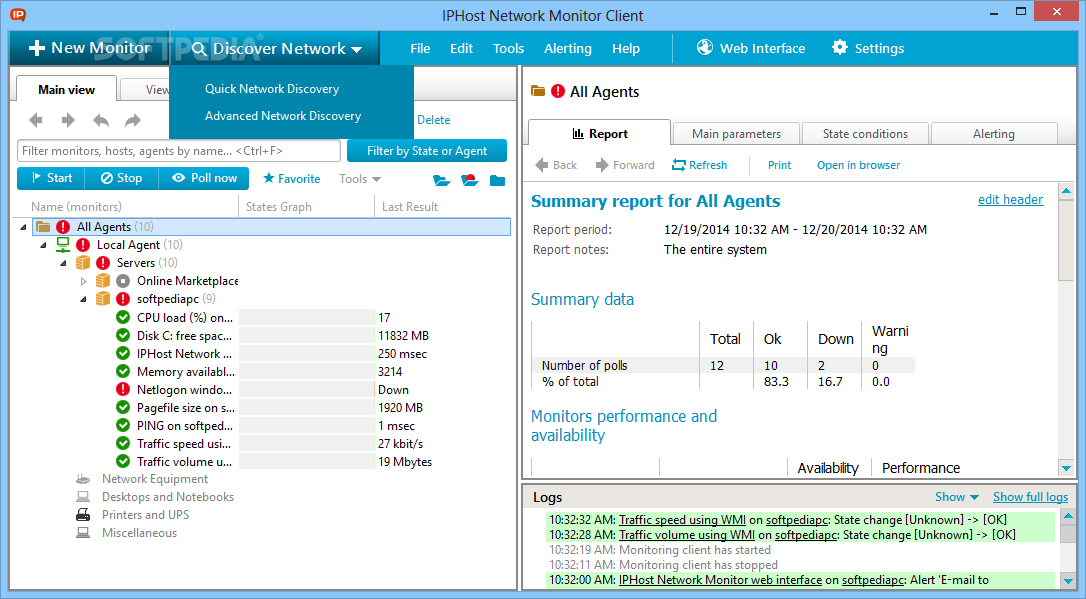Click the green status icon for PING monitor
The image size is (1086, 599).
tap(123, 425)
